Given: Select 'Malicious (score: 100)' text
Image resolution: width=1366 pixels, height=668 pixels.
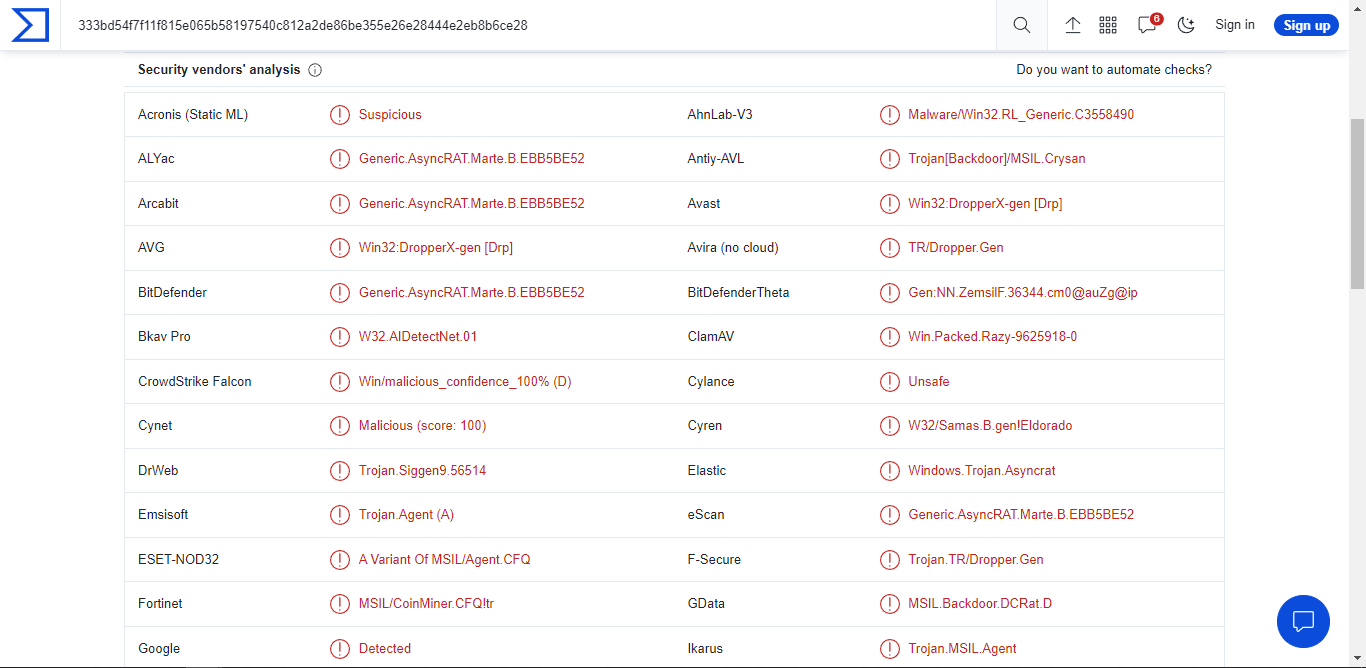Looking at the screenshot, I should point(423,426).
